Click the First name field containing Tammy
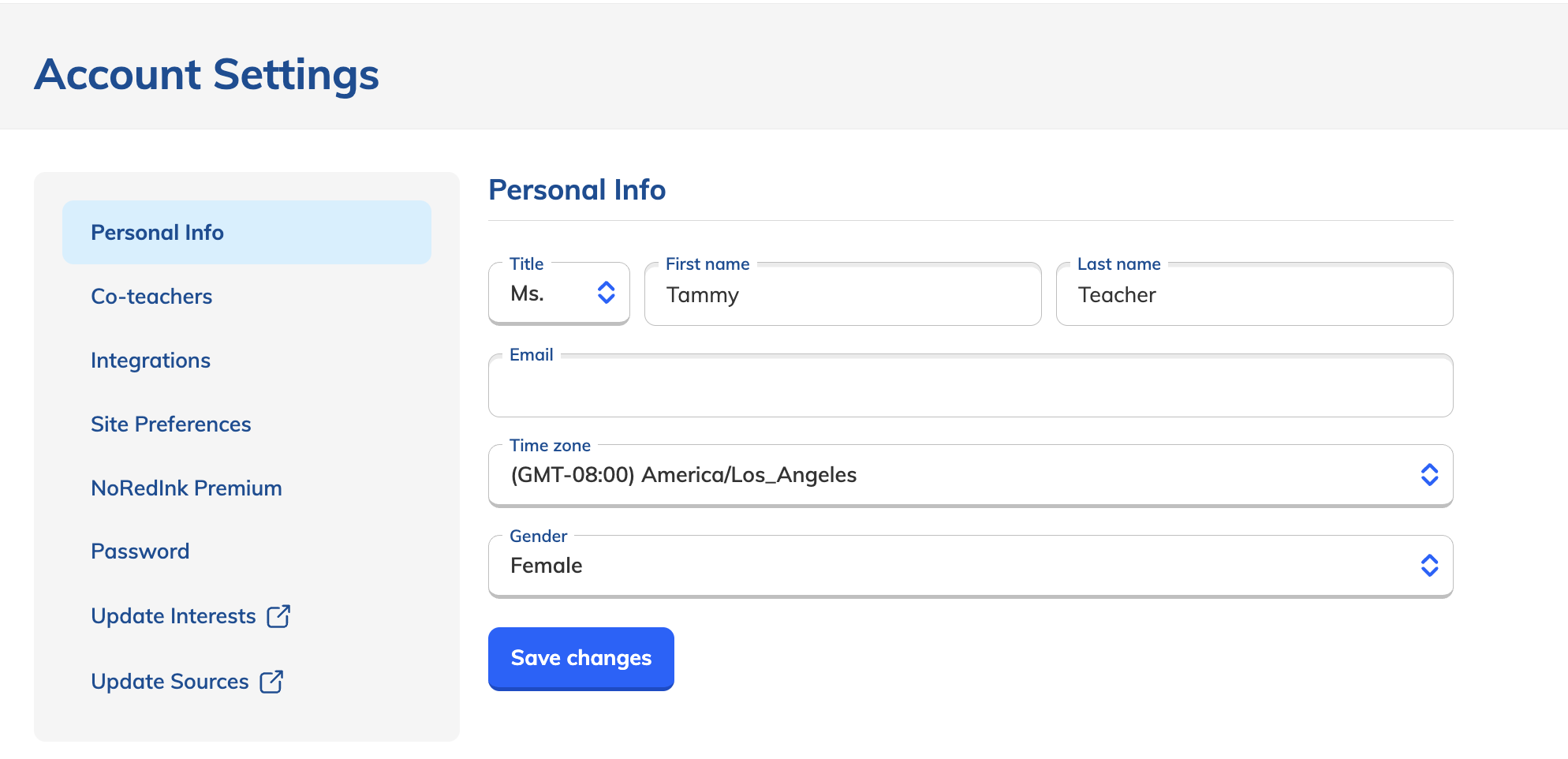The image size is (1568, 759). pos(842,294)
